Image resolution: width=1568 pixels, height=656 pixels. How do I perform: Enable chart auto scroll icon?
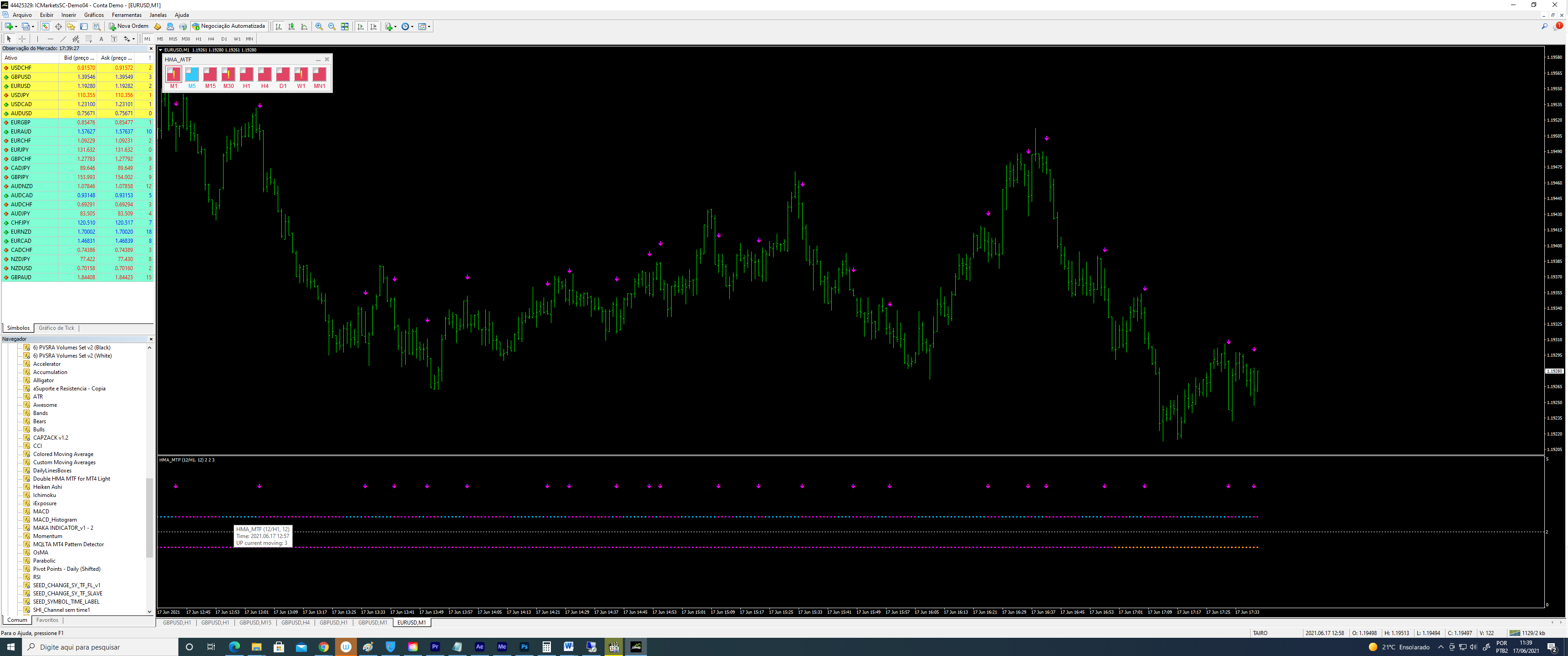tap(360, 26)
